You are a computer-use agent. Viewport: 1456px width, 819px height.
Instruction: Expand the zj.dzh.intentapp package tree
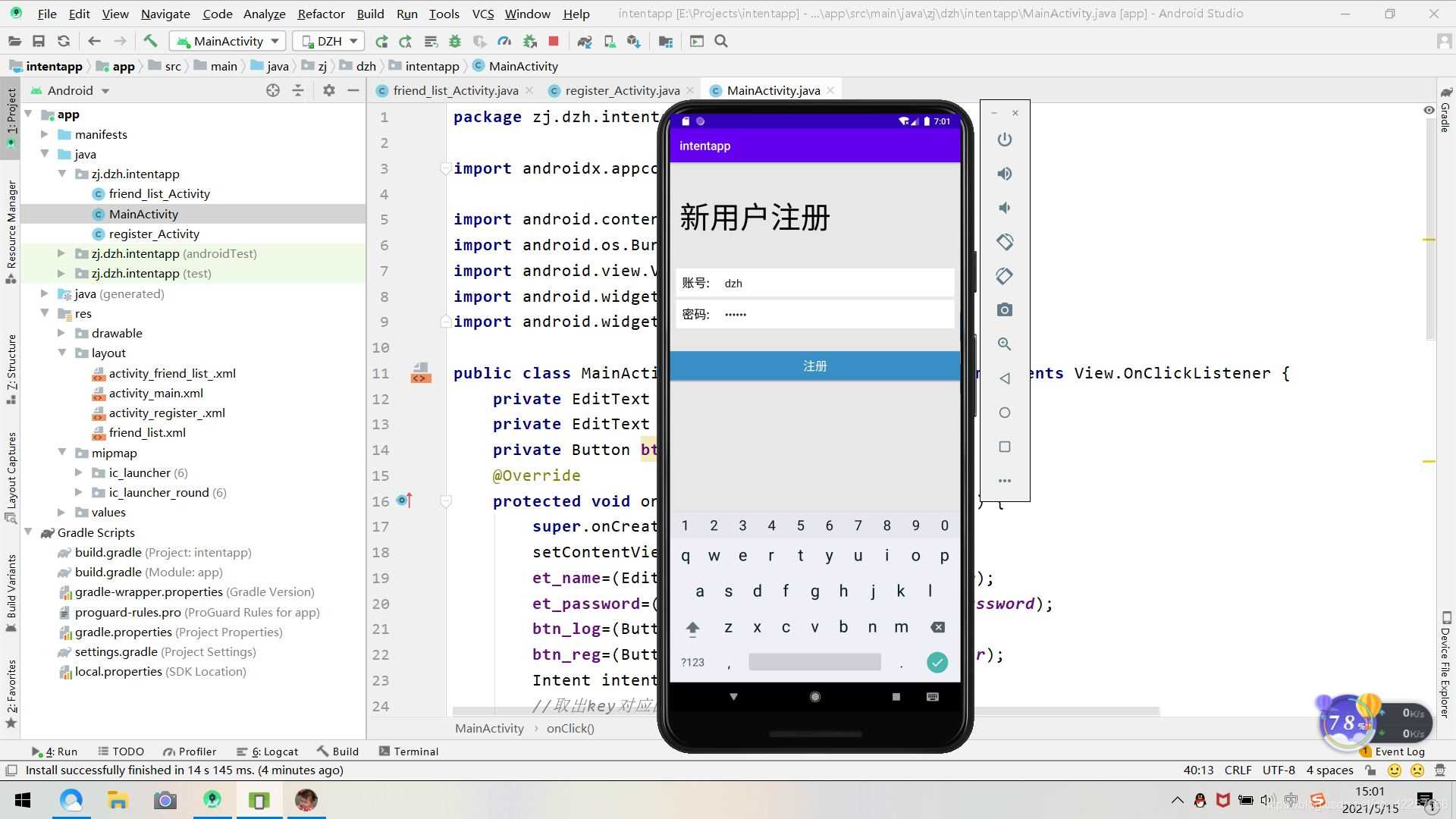(63, 174)
